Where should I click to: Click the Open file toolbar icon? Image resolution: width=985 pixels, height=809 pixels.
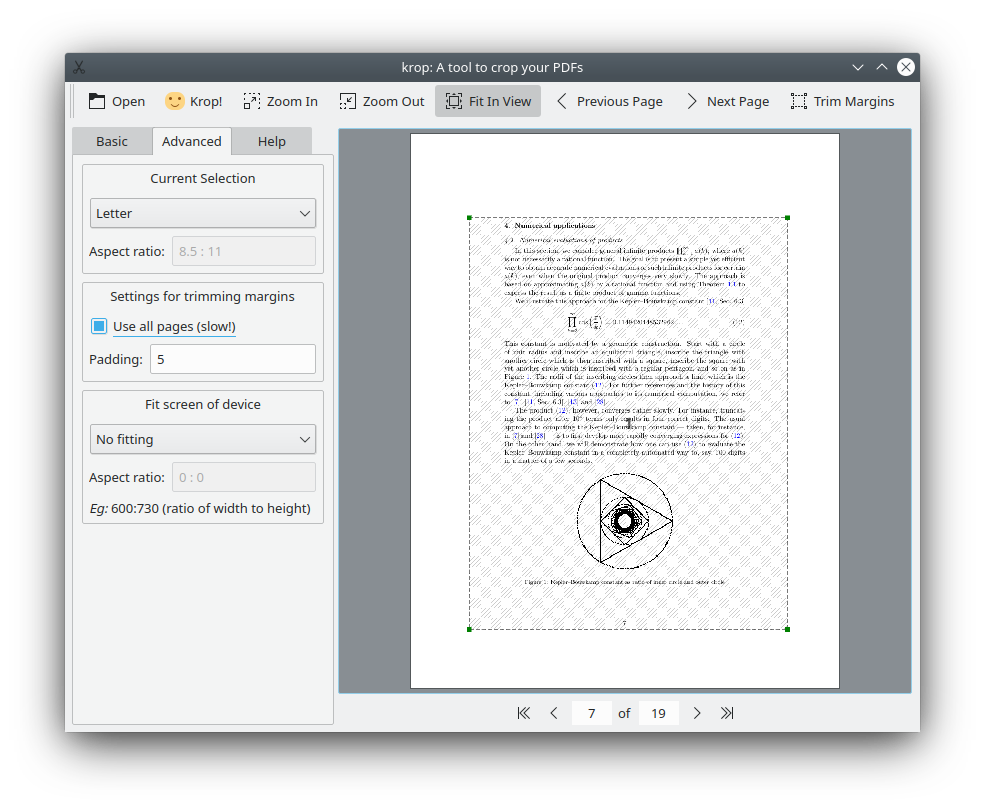116,101
